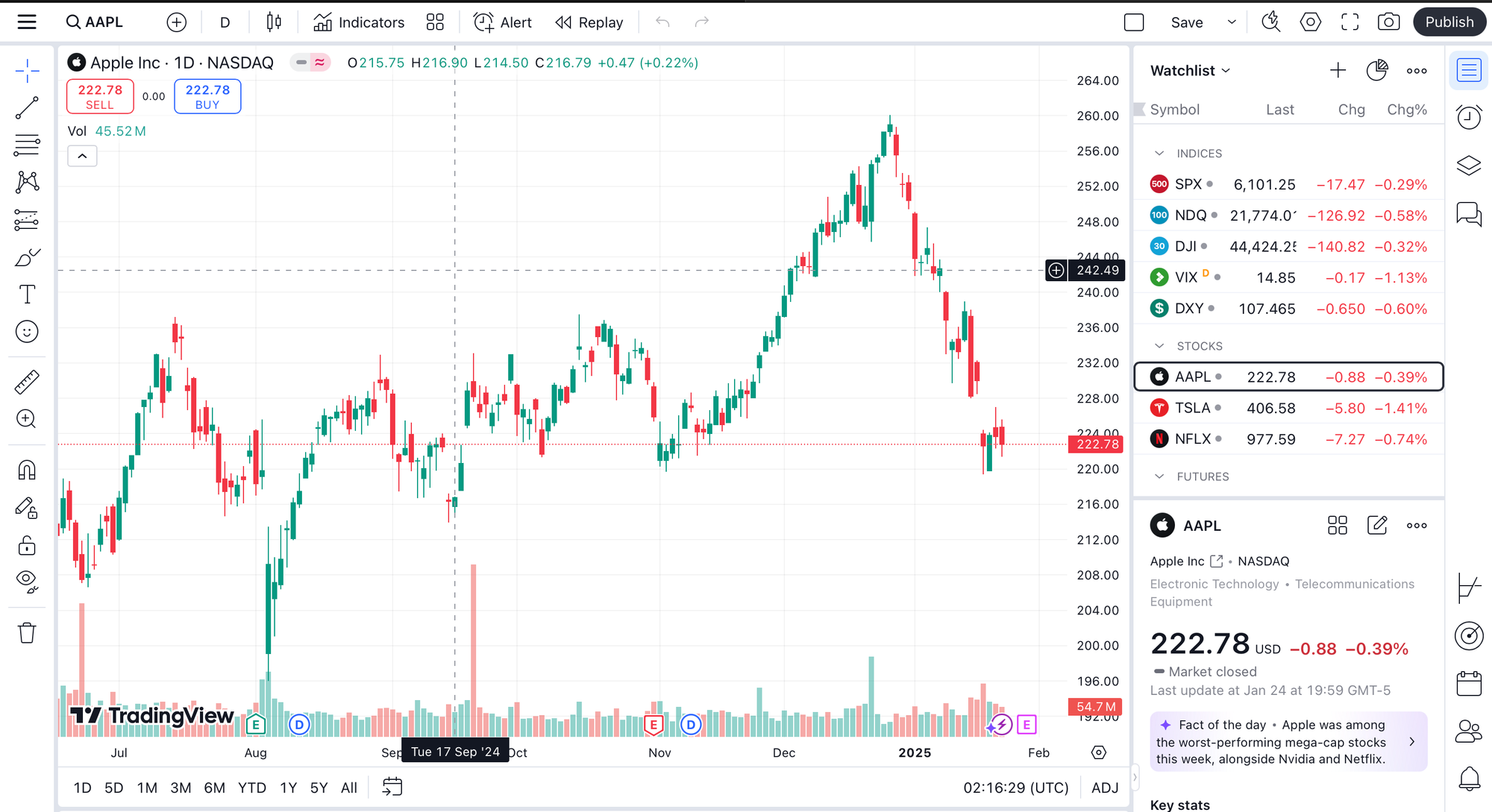Click the 222.78 SELL button
The height and width of the screenshot is (812, 1492).
point(100,96)
